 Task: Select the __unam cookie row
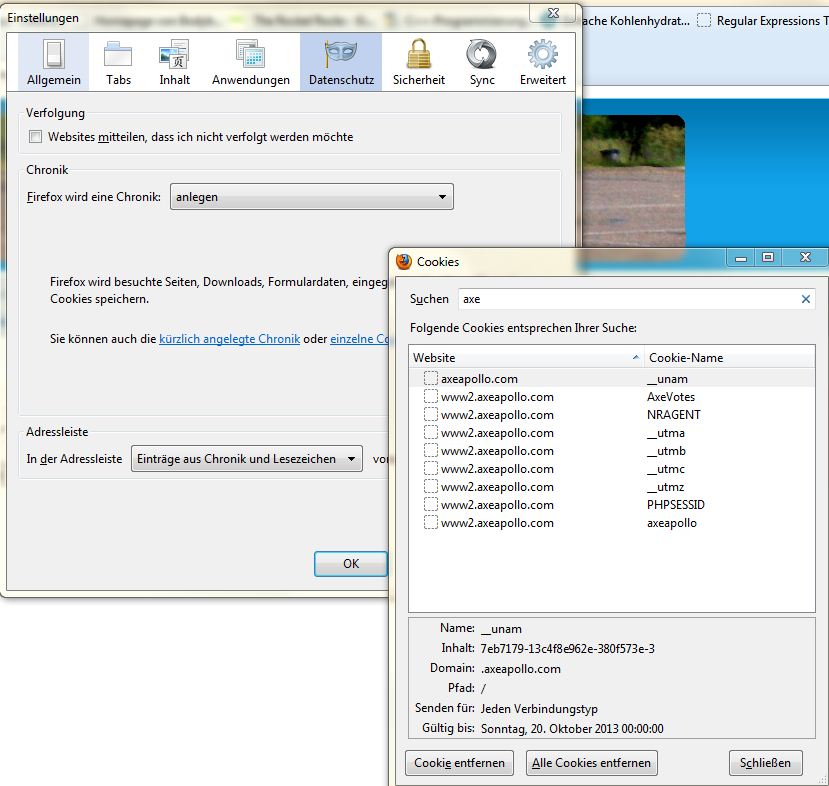click(x=612, y=378)
